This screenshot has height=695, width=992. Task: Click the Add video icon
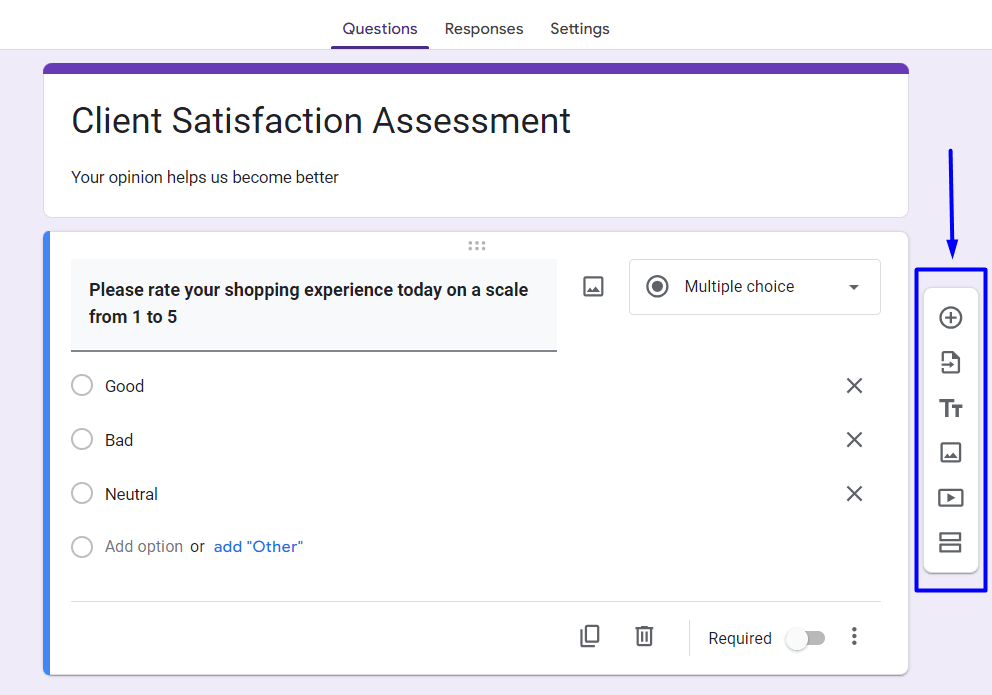point(950,497)
